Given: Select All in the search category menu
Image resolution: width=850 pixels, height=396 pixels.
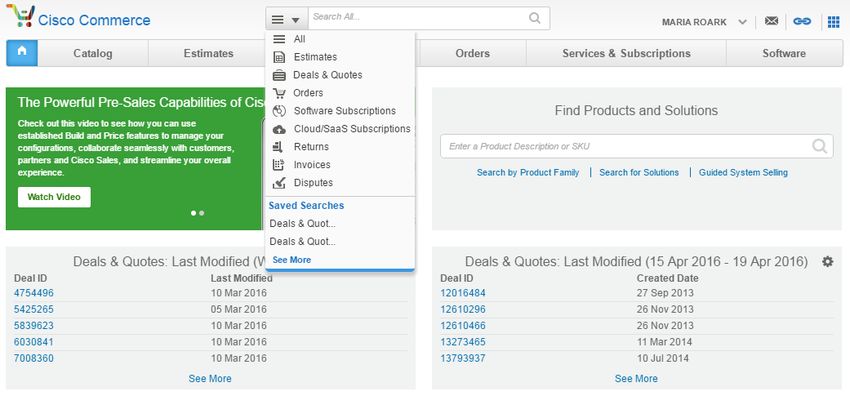Looking at the screenshot, I should coord(299,39).
